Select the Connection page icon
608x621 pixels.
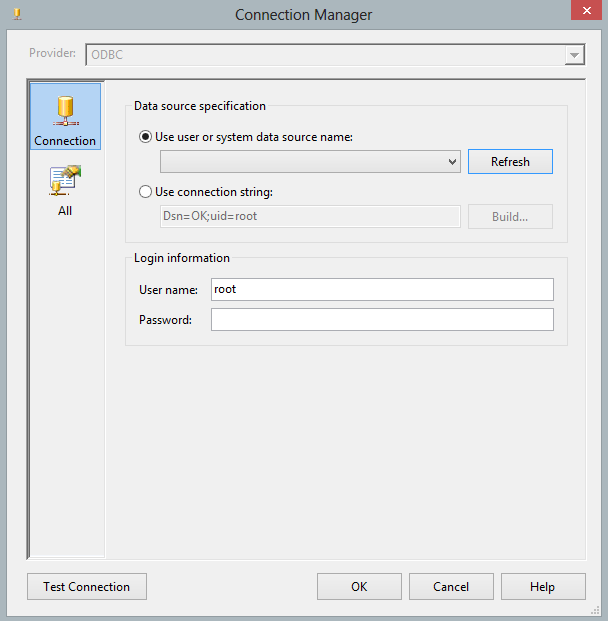65,116
